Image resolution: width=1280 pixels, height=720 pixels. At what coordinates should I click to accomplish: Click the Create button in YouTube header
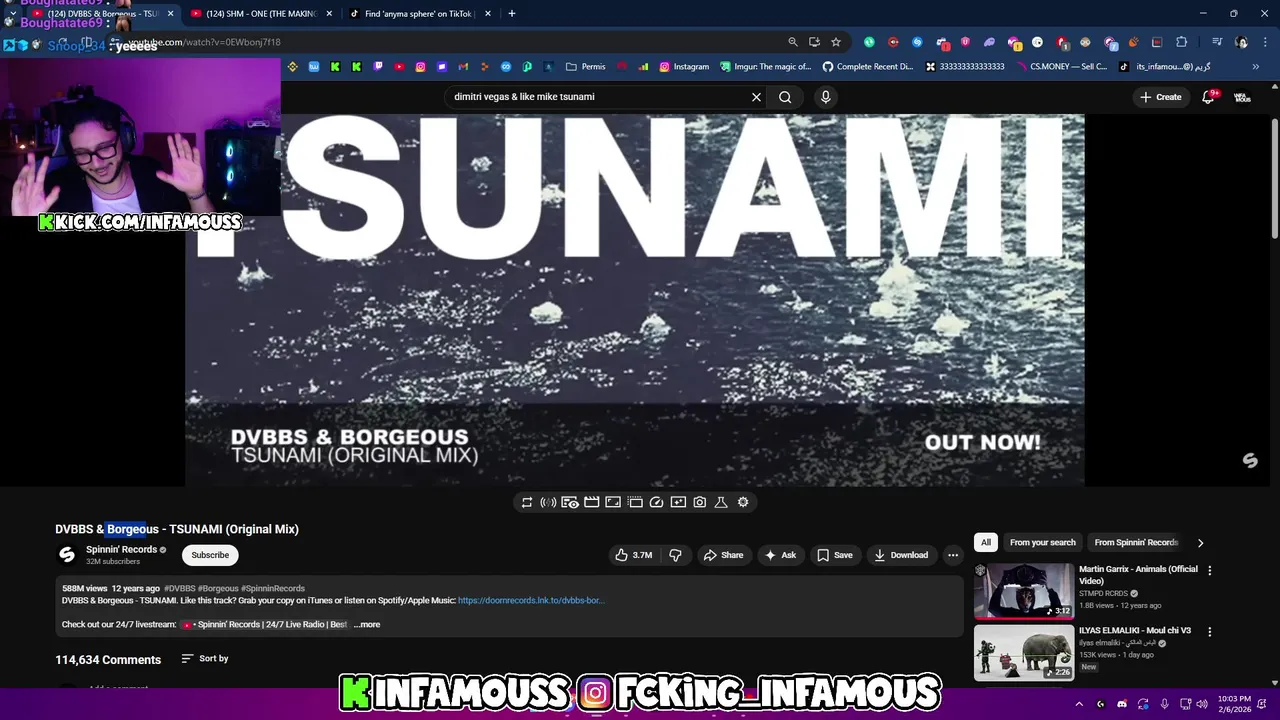(x=1161, y=97)
